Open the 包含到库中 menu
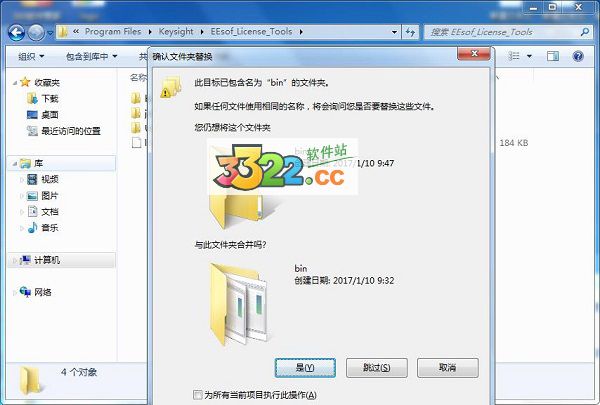 tap(91, 57)
